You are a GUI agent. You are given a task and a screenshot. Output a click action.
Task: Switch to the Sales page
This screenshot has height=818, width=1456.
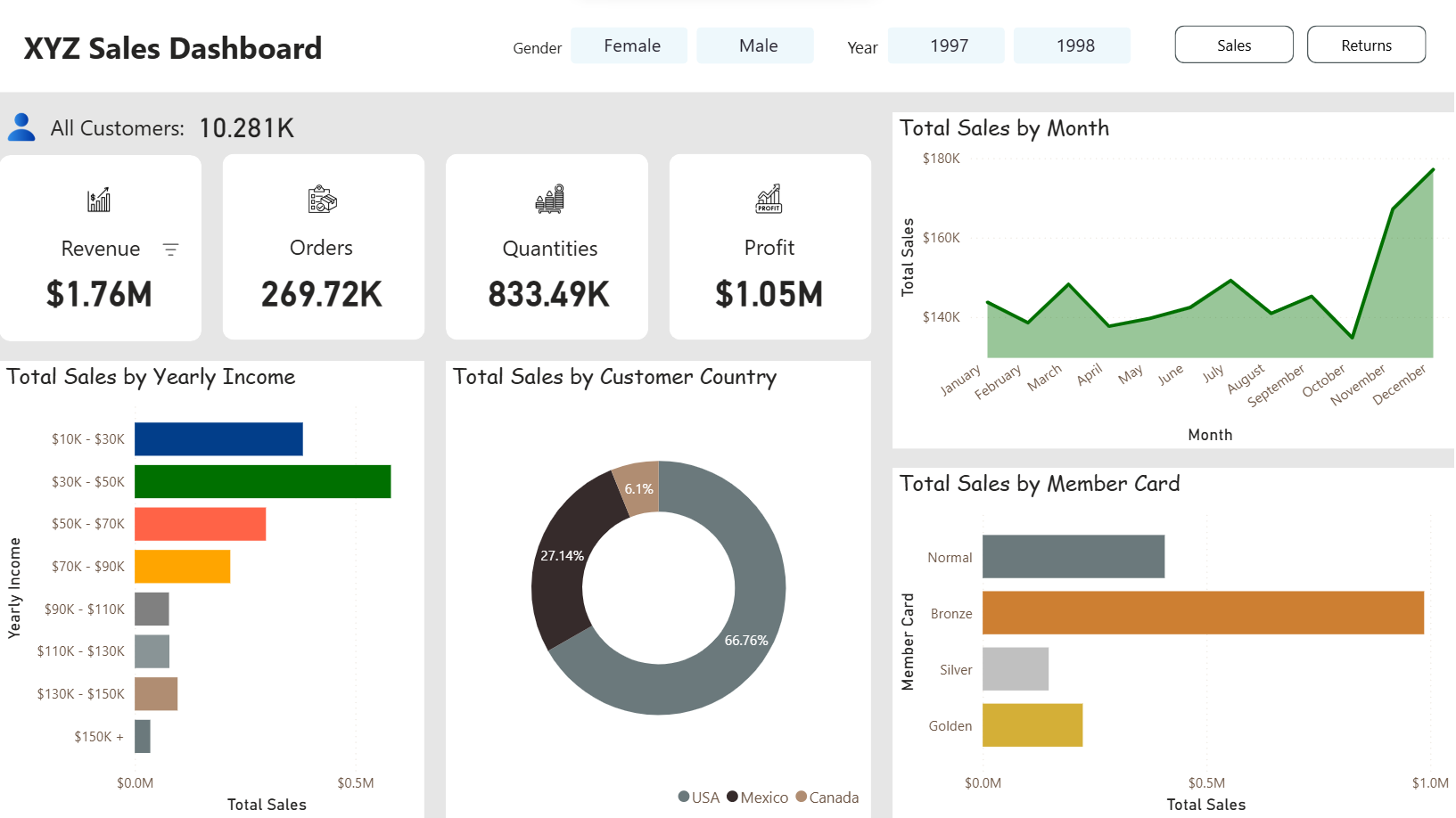pyautogui.click(x=1234, y=45)
